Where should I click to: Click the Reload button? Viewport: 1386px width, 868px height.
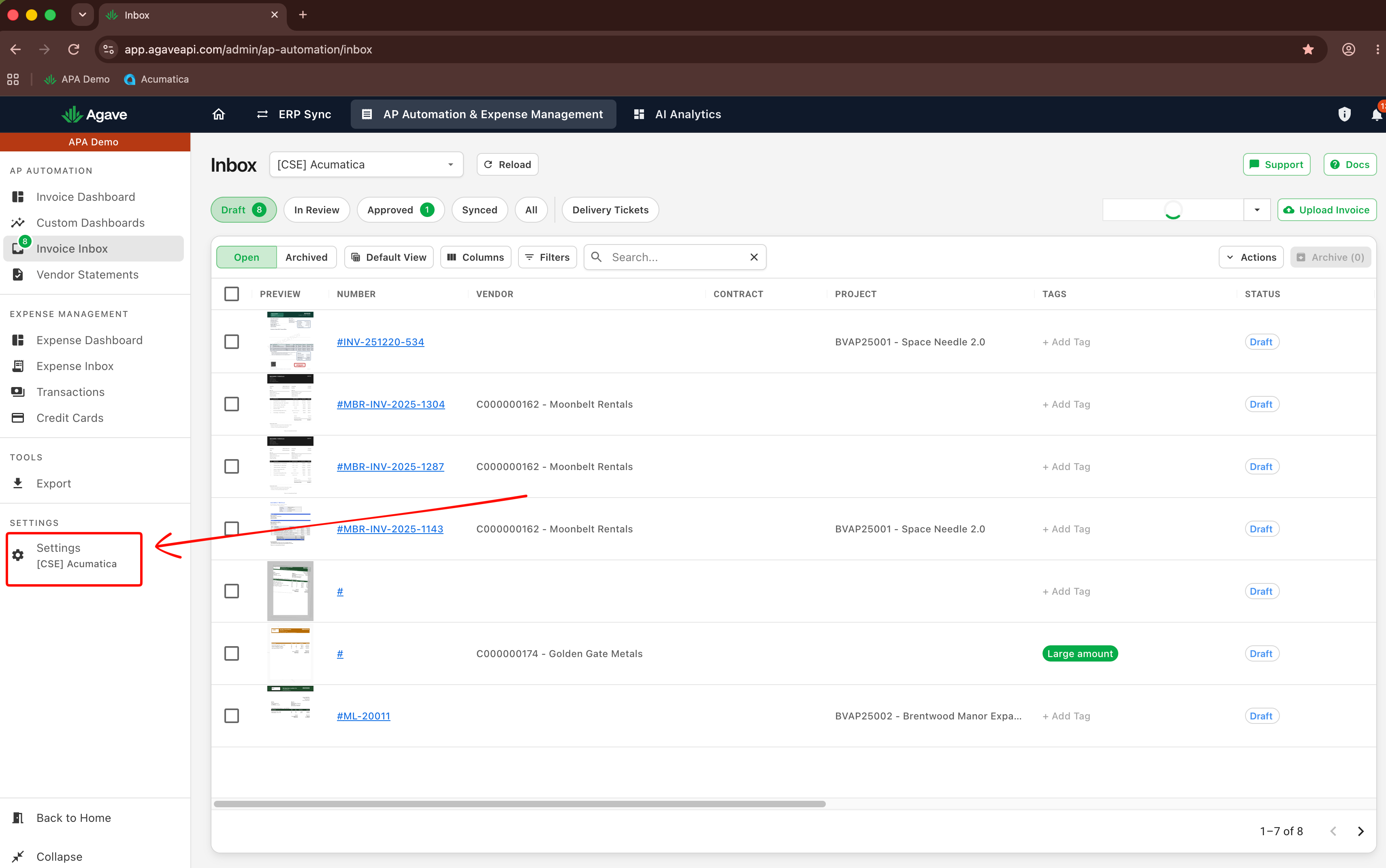[507, 165]
